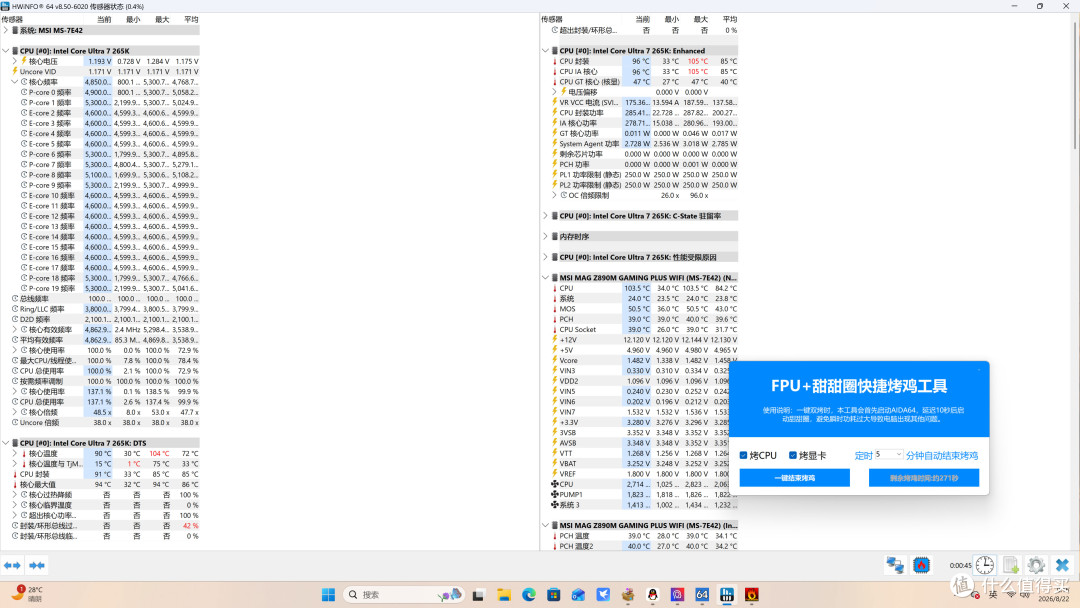Launch Microsoft Edge from taskbar
This screenshot has height=608, width=1080.
pos(528,594)
